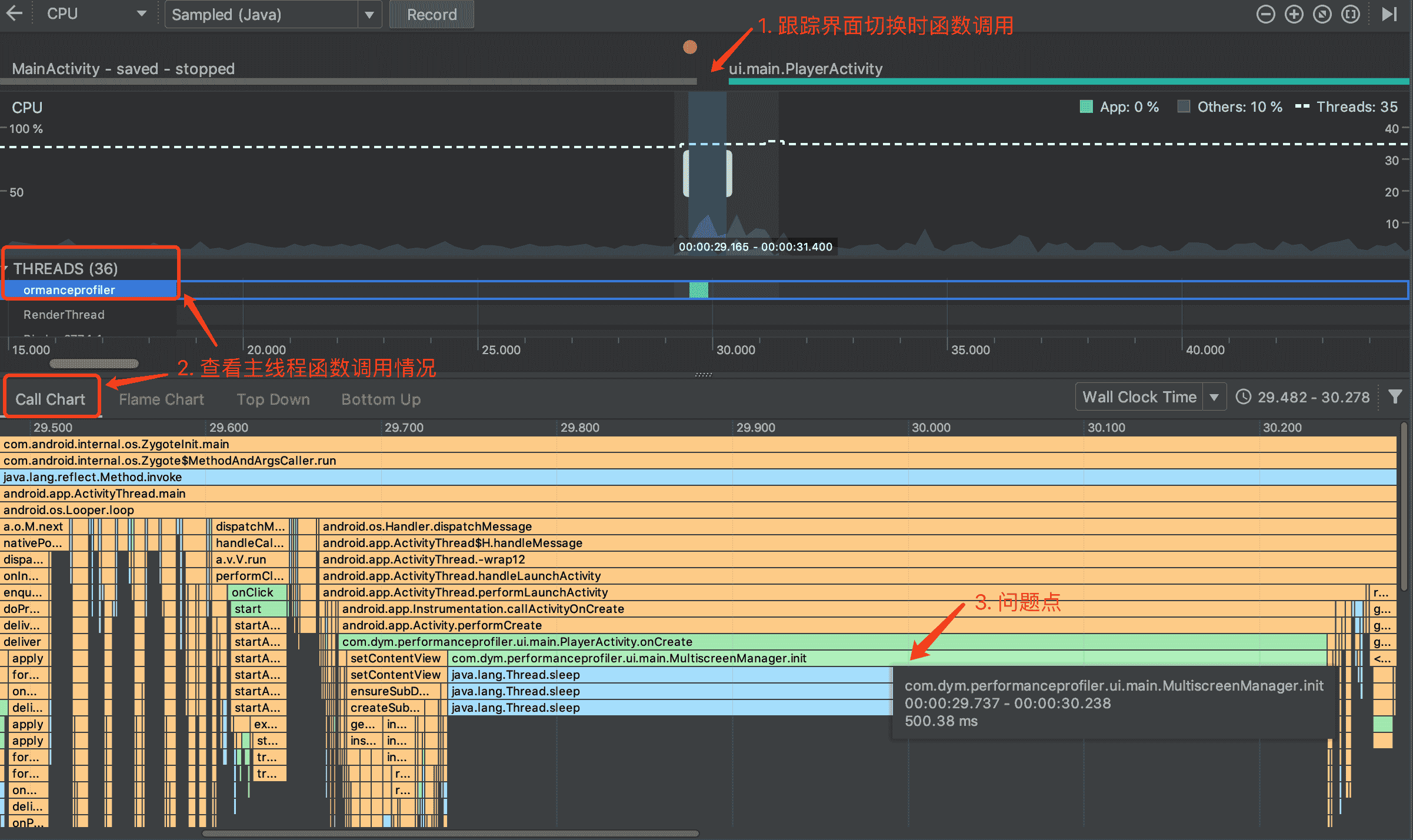Switch to the Top Down tab
This screenshot has height=840, width=1413.
(x=272, y=399)
